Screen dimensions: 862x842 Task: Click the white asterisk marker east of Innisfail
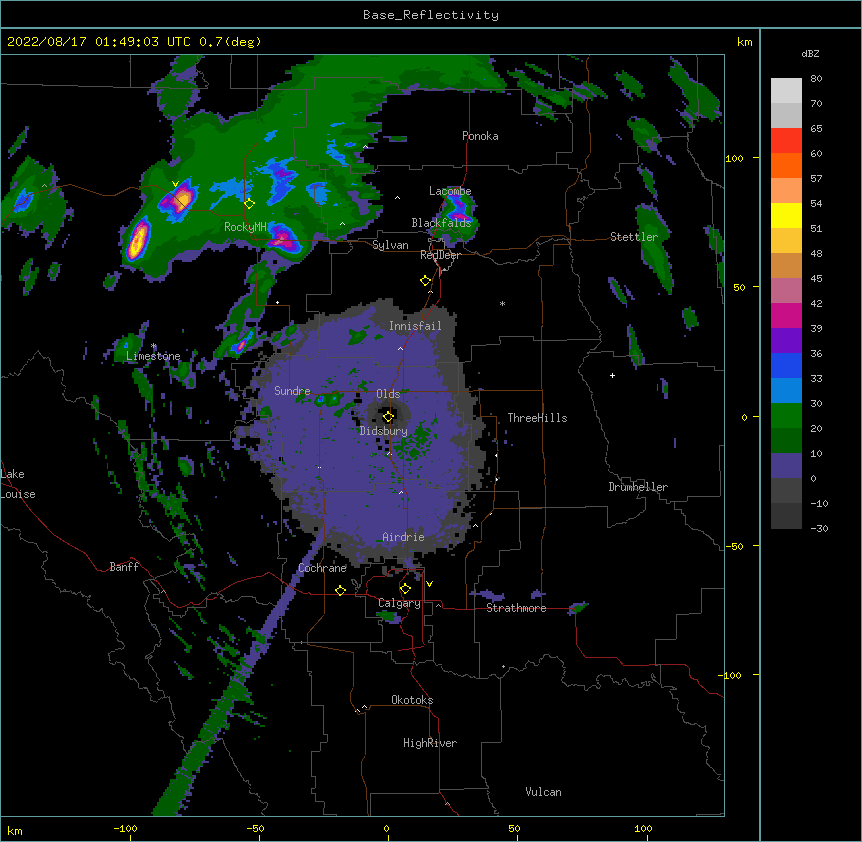pyautogui.click(x=502, y=303)
